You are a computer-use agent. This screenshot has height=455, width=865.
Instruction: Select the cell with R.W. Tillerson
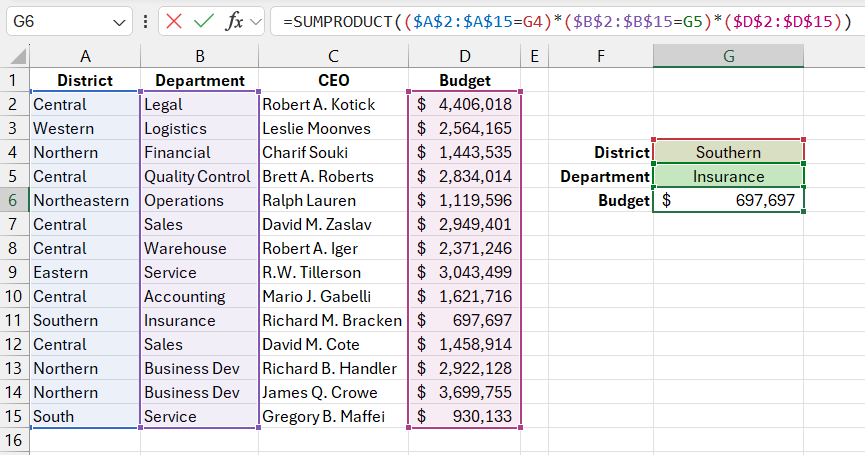pos(333,272)
